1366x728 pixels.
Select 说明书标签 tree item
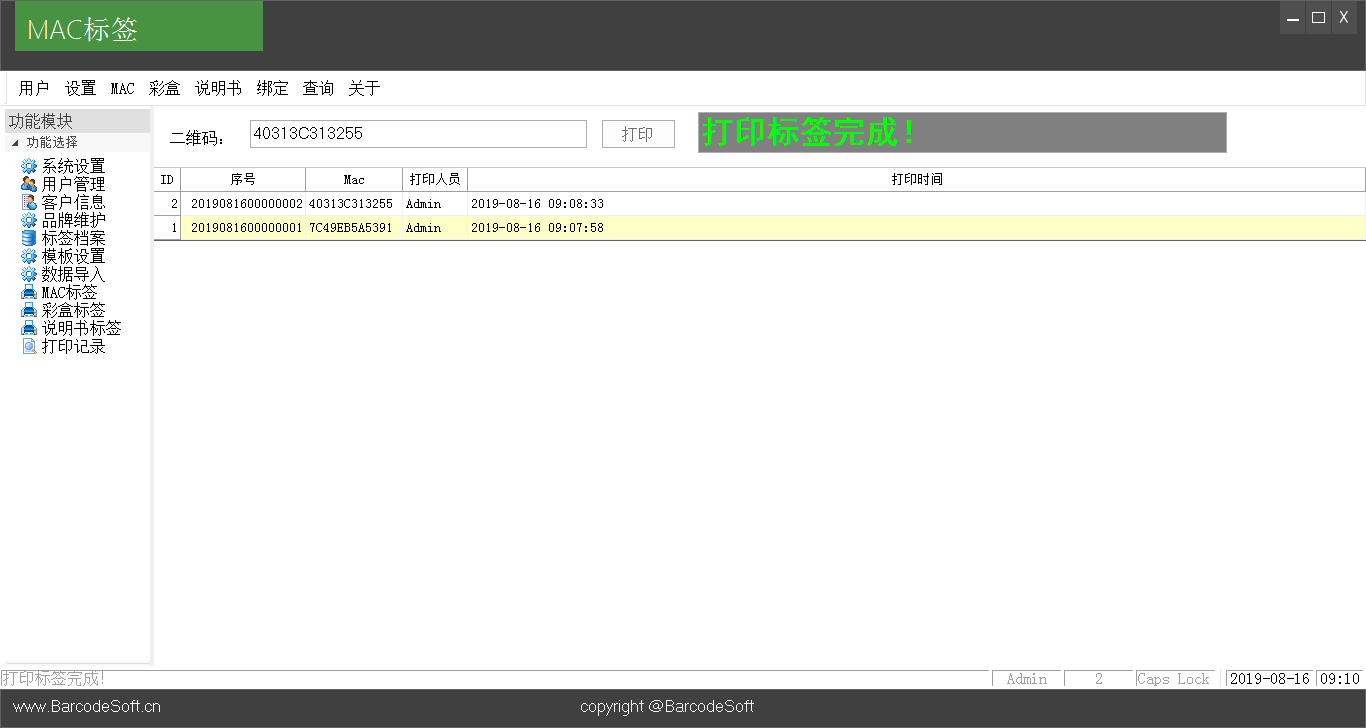pyautogui.click(x=81, y=328)
